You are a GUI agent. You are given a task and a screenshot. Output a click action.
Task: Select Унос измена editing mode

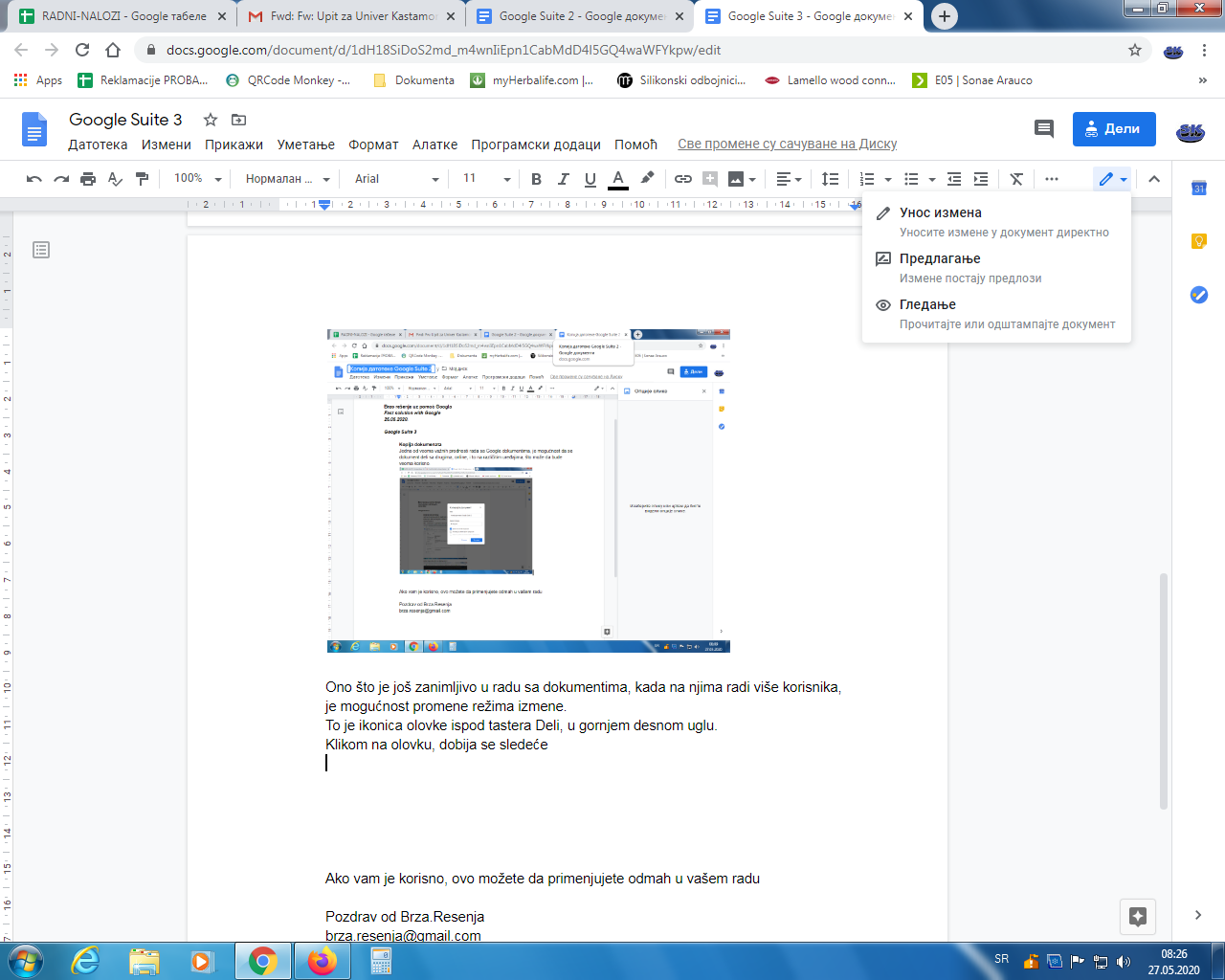[x=996, y=222]
